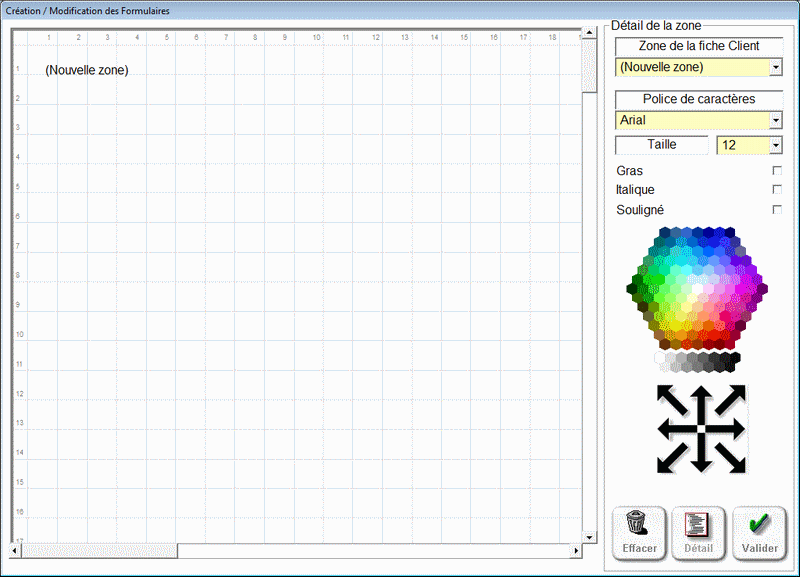The height and width of the screenshot is (577, 800).
Task: Click the Détail de la zone group title
Action: (656, 26)
